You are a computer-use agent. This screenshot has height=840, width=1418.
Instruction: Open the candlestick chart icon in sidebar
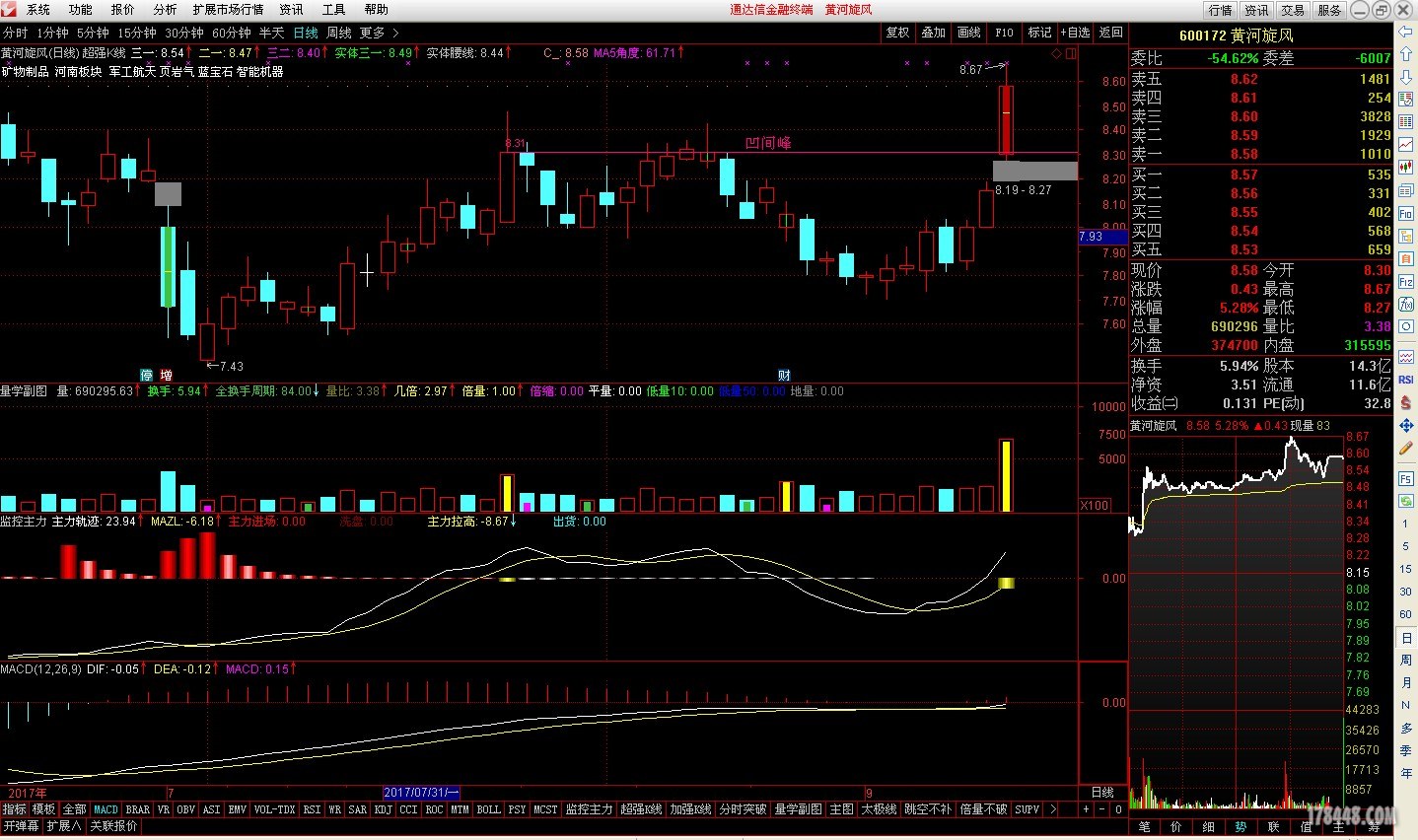1406,165
